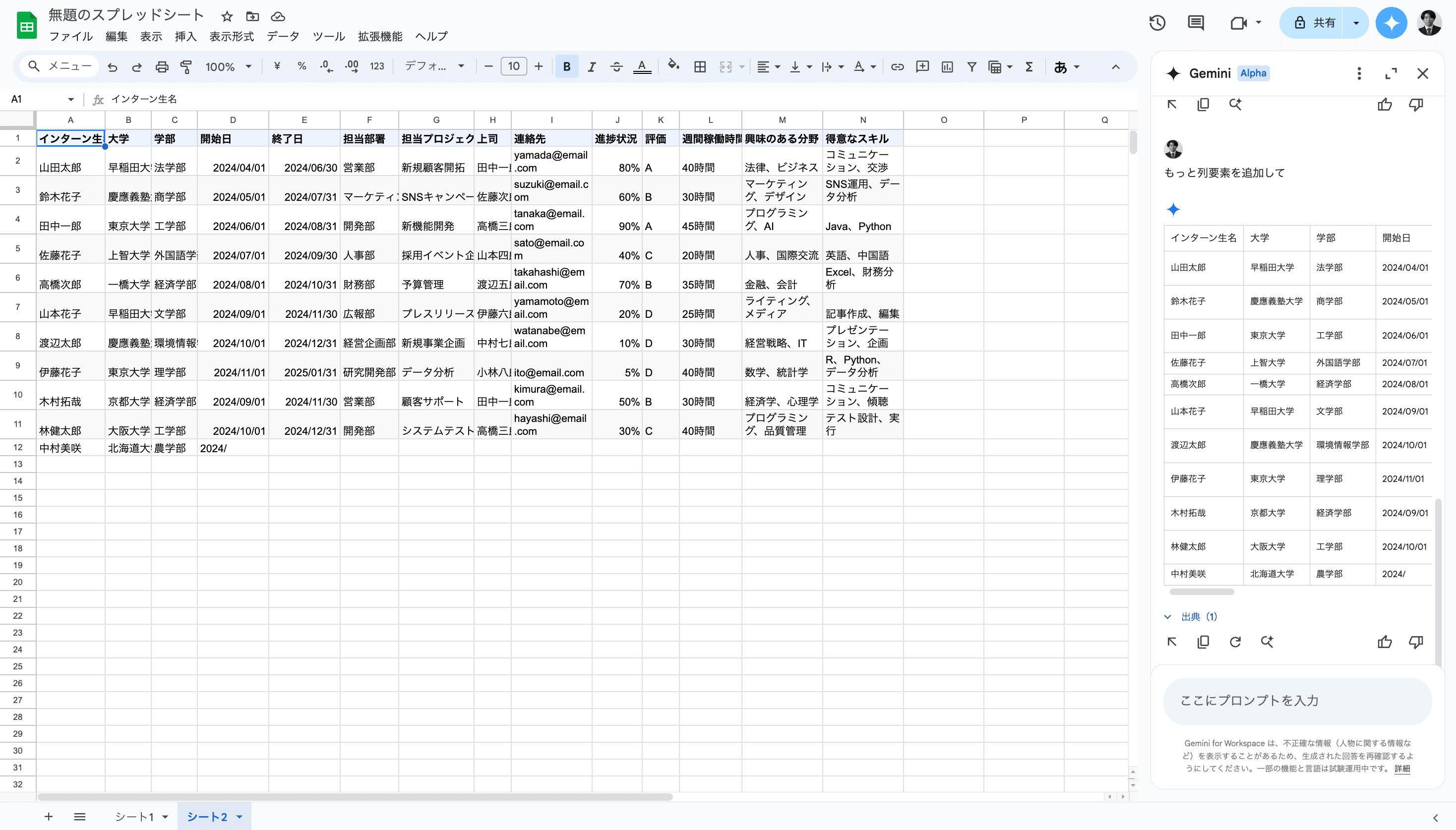Click the functions sigma icon
Viewport: 1456px width, 830px height.
point(1029,67)
